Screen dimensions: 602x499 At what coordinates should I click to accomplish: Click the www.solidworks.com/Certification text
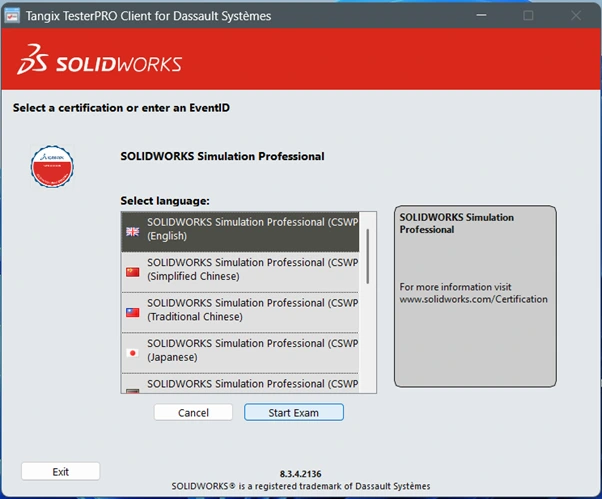point(473,299)
